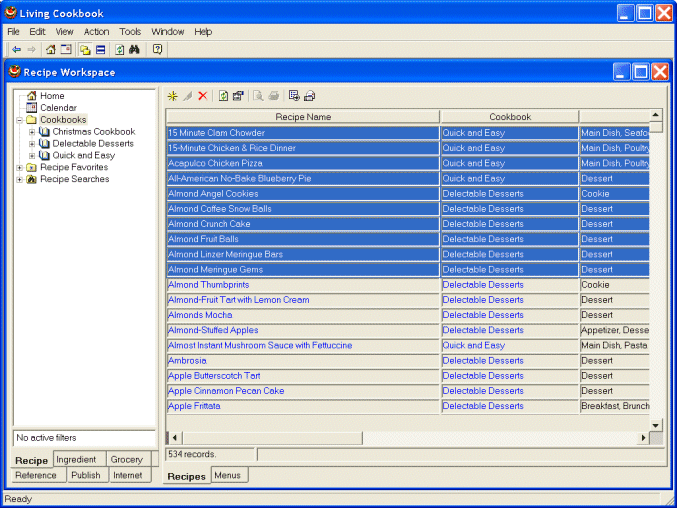Refresh the recipe list in workspace toolbar
Screen dimensions: 677x508
[x=223, y=96]
